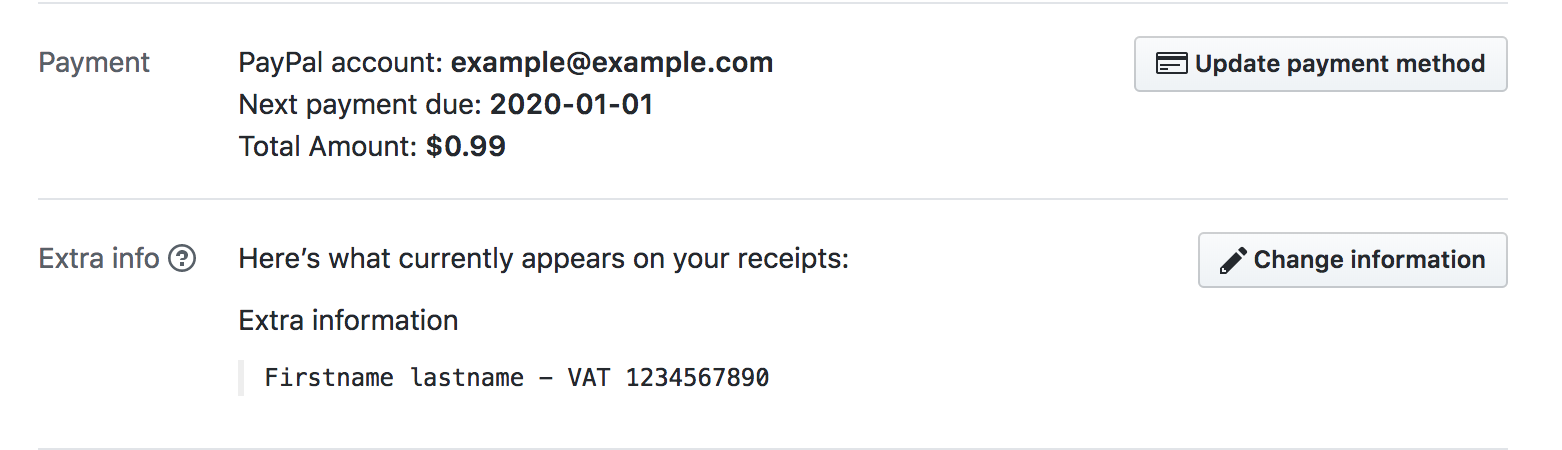Click the grey quote bar beside the receipt text
This screenshot has height=450, width=1562.
point(241,378)
